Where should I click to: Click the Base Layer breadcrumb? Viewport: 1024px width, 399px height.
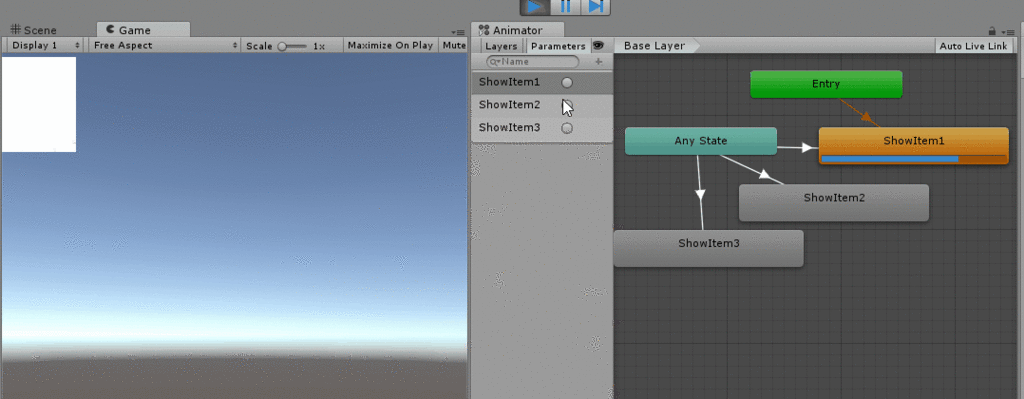[x=655, y=46]
